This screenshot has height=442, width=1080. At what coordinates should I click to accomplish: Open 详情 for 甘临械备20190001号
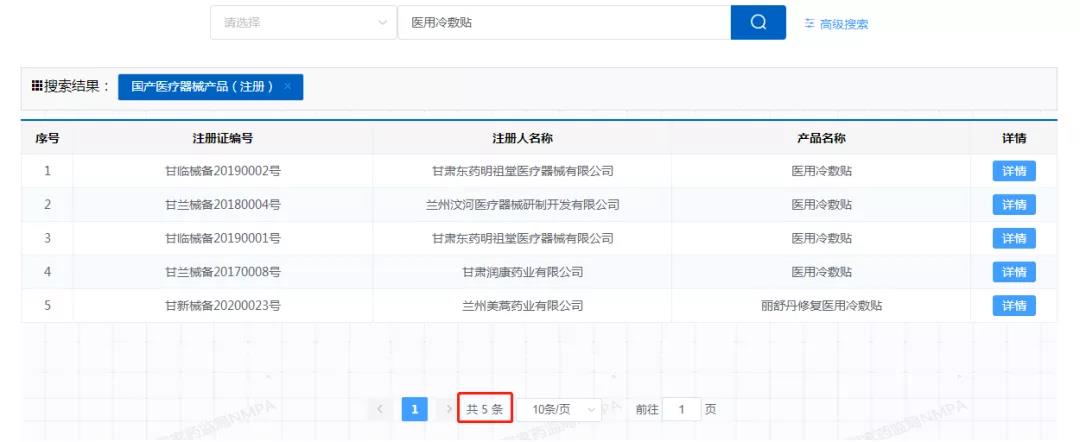pos(1013,239)
